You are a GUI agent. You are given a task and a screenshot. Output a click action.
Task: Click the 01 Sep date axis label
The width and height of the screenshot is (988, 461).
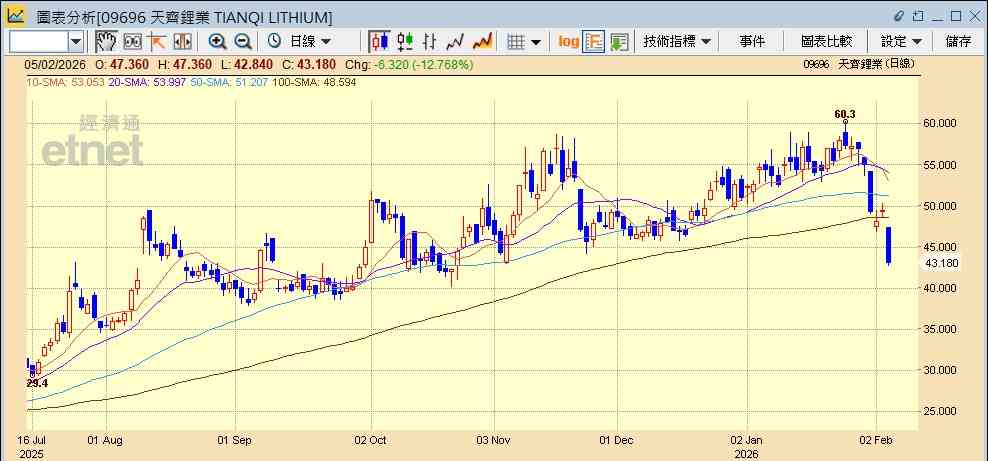click(236, 440)
